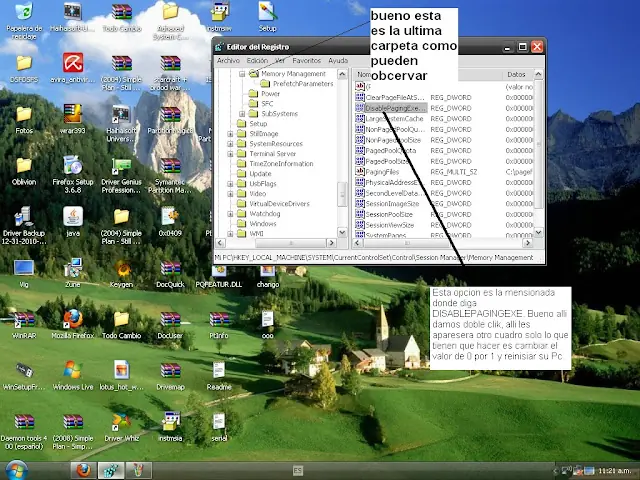The width and height of the screenshot is (640, 480).
Task: Select the VirtualDeviceDrivers key
Action: pyautogui.click(x=280, y=204)
